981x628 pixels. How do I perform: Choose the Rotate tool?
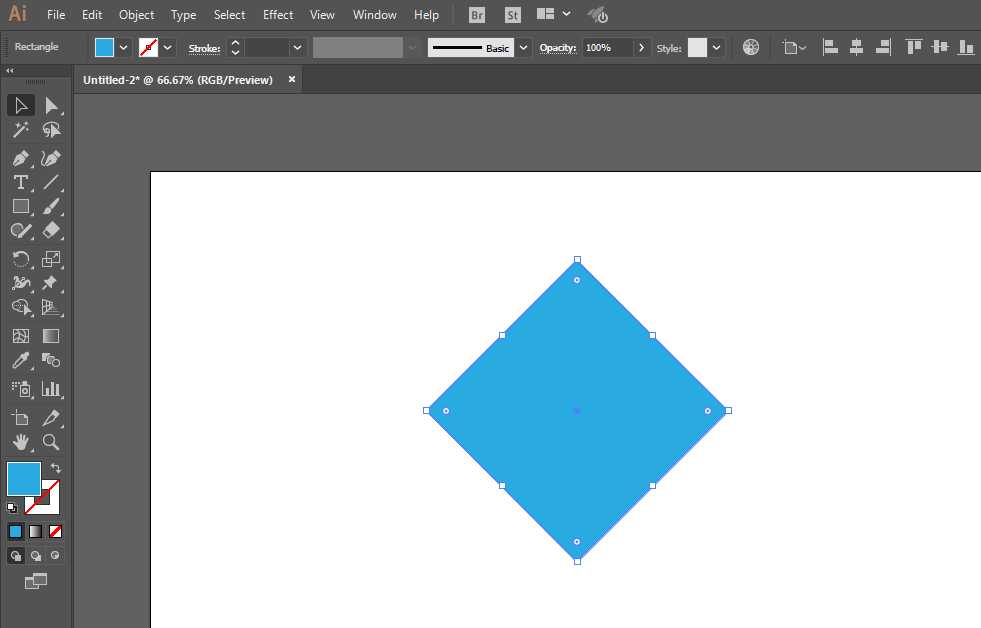pos(21,259)
